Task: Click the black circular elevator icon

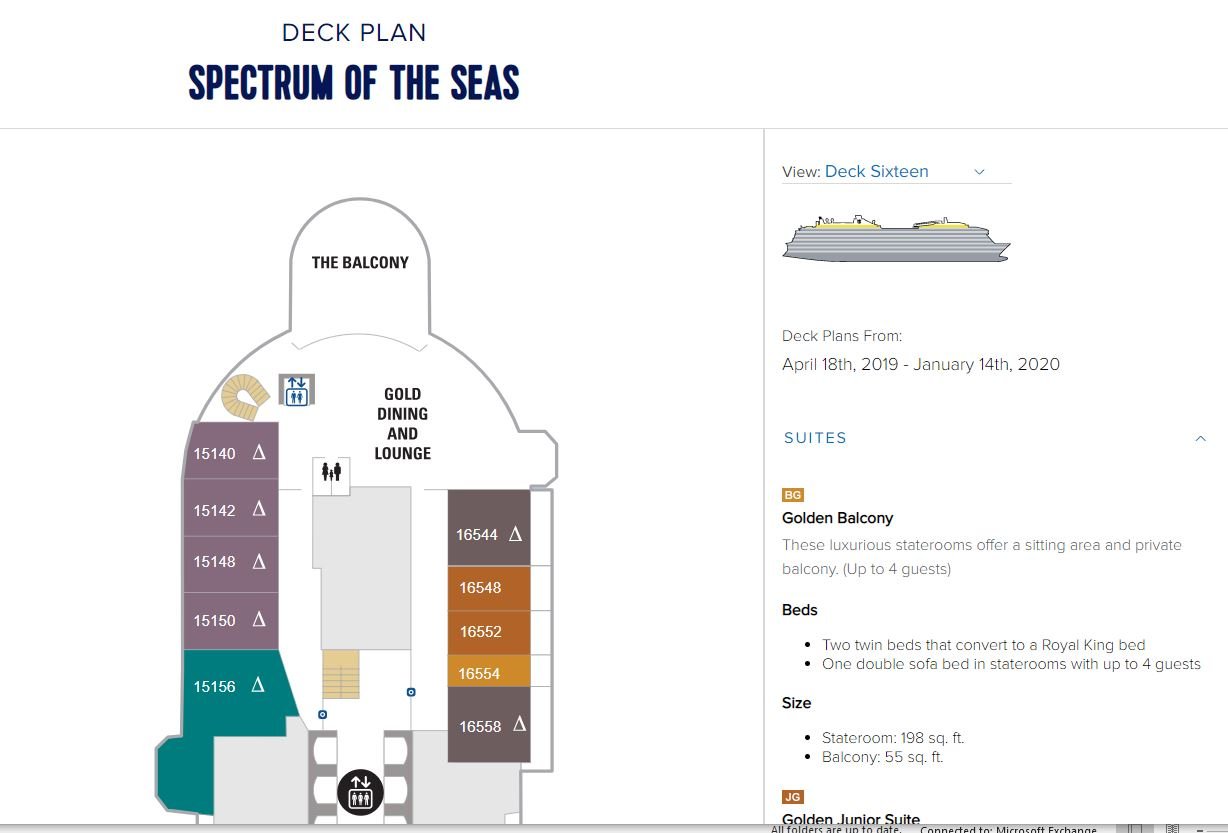Action: click(360, 792)
